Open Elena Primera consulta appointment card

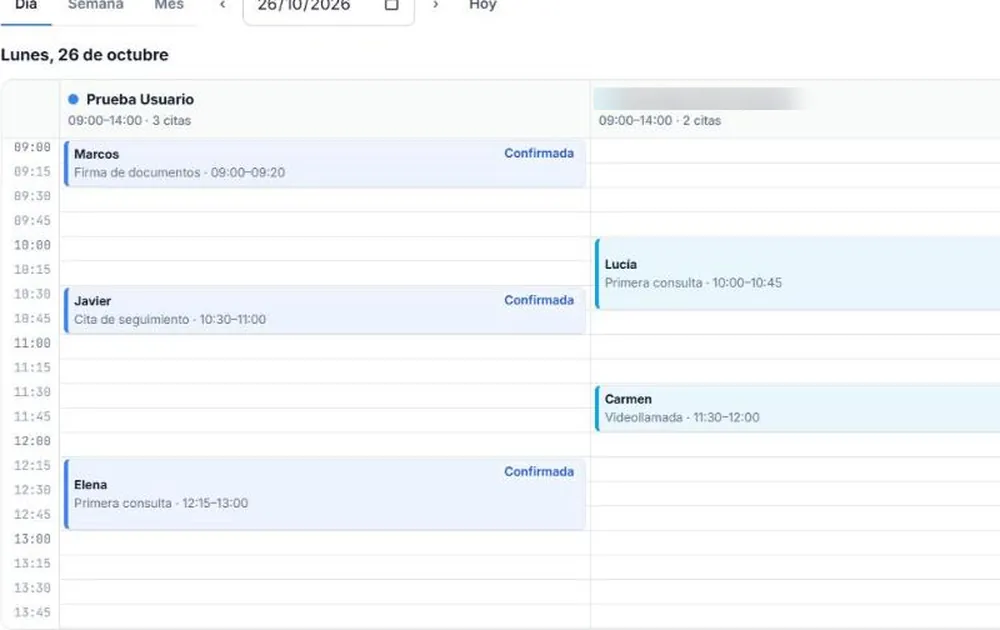[x=325, y=494]
